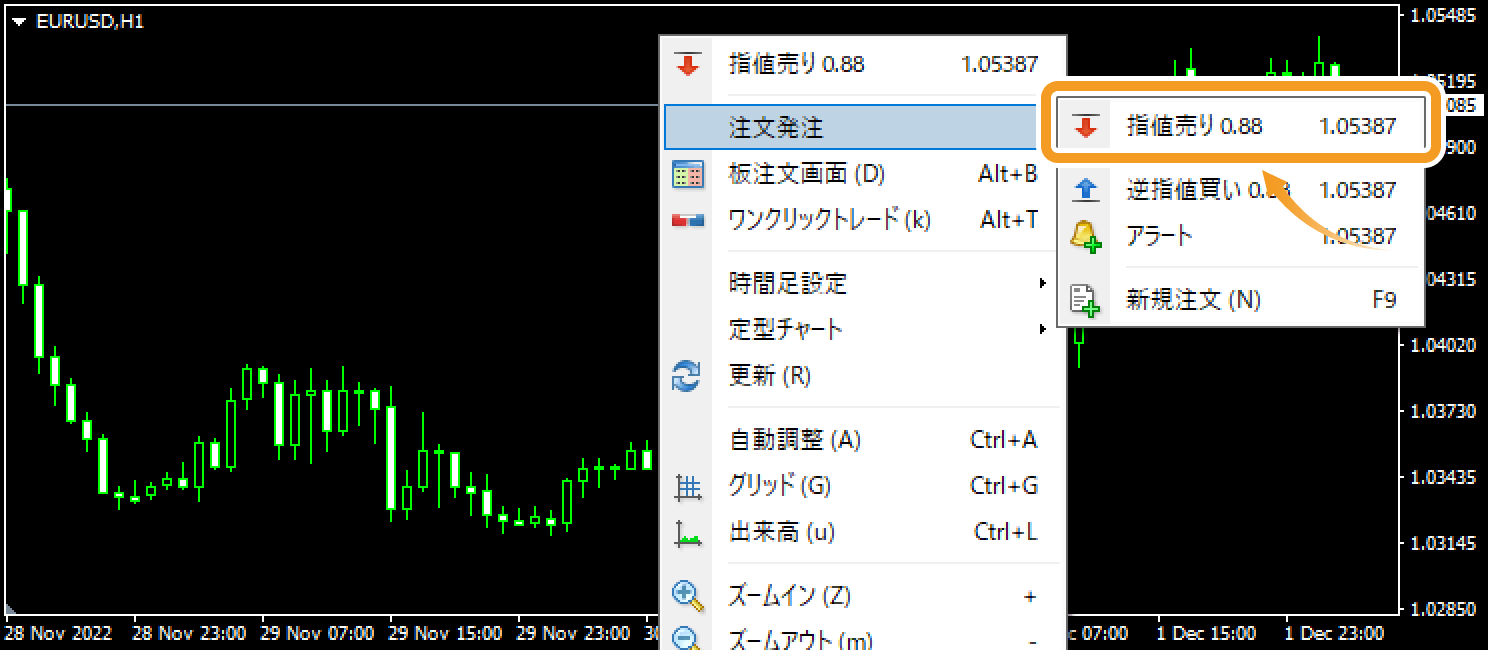Open 定型チャート menu entry
Viewport: 1488px width, 650px height.
pyautogui.click(x=862, y=329)
